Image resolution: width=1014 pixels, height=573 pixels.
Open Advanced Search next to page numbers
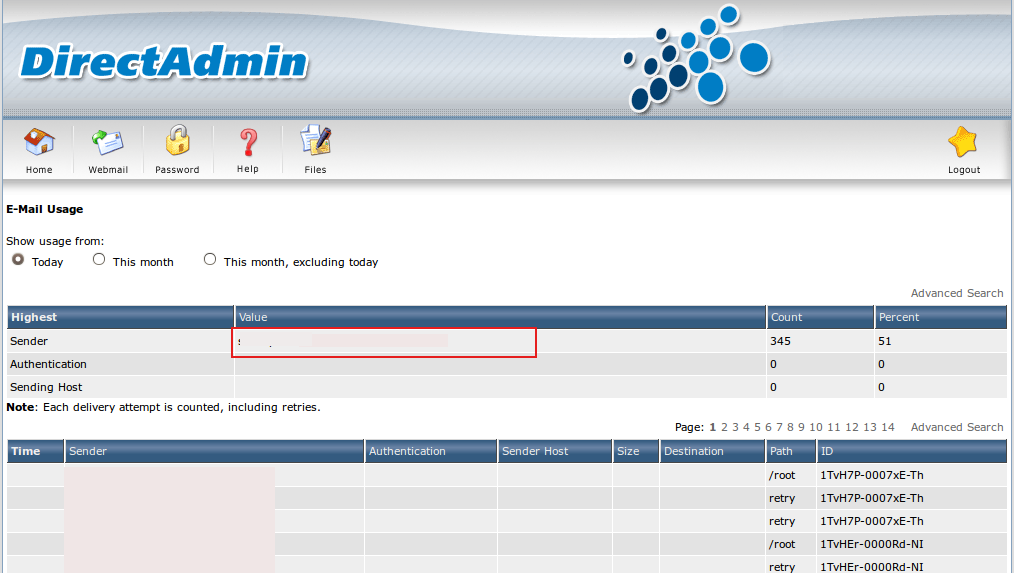coord(956,427)
